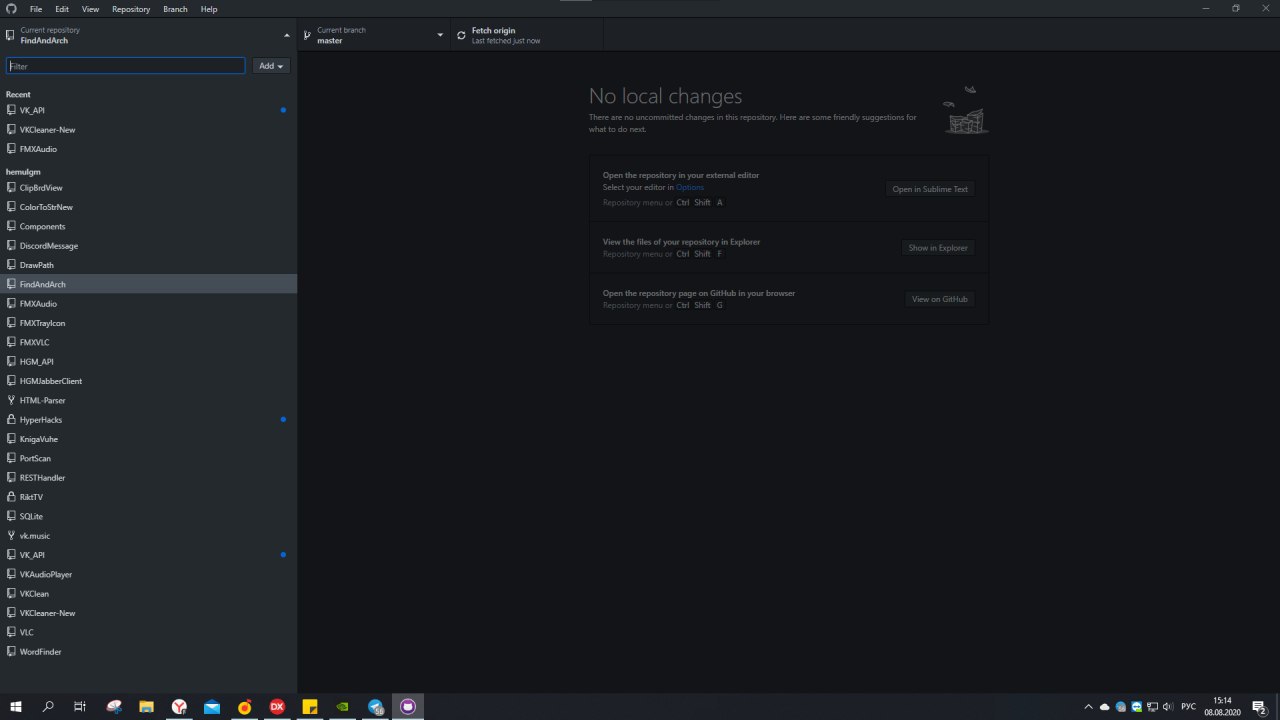
Task: Expand the Current branch master dropdown
Action: click(x=374, y=35)
